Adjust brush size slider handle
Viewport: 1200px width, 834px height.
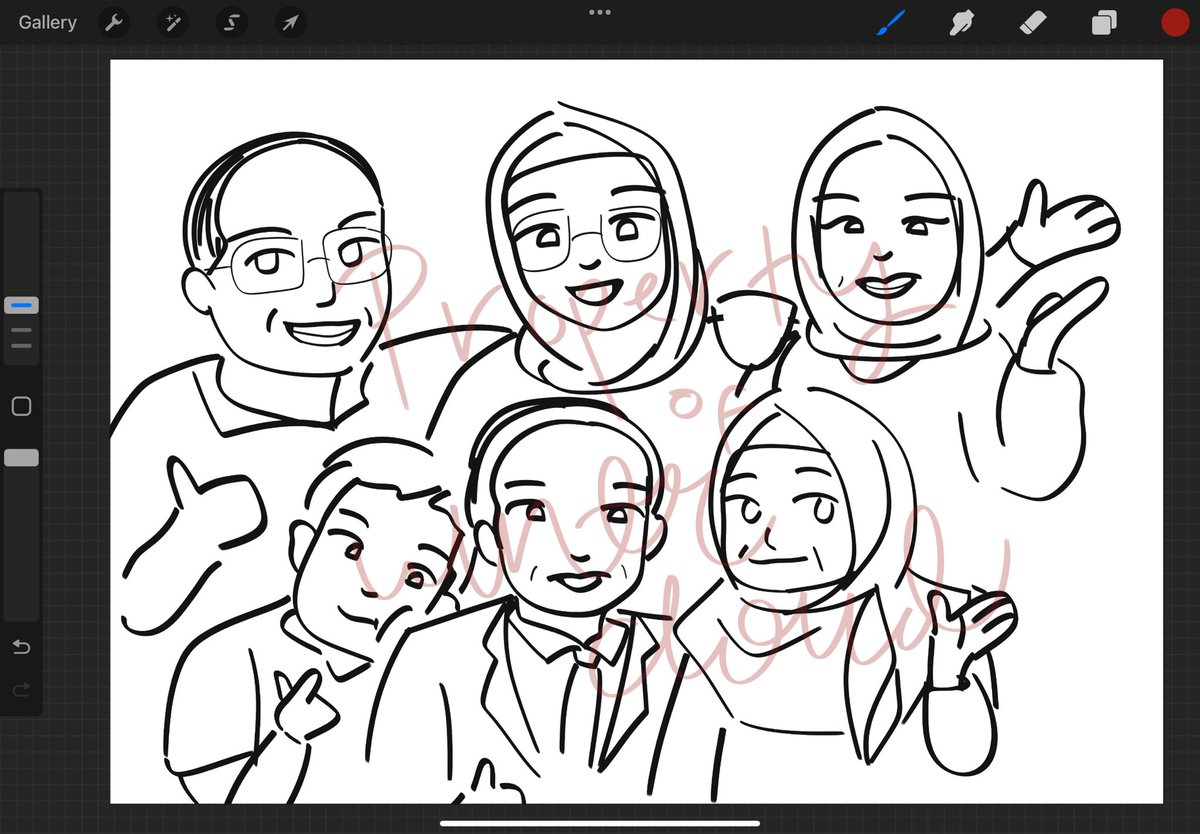click(x=21, y=305)
